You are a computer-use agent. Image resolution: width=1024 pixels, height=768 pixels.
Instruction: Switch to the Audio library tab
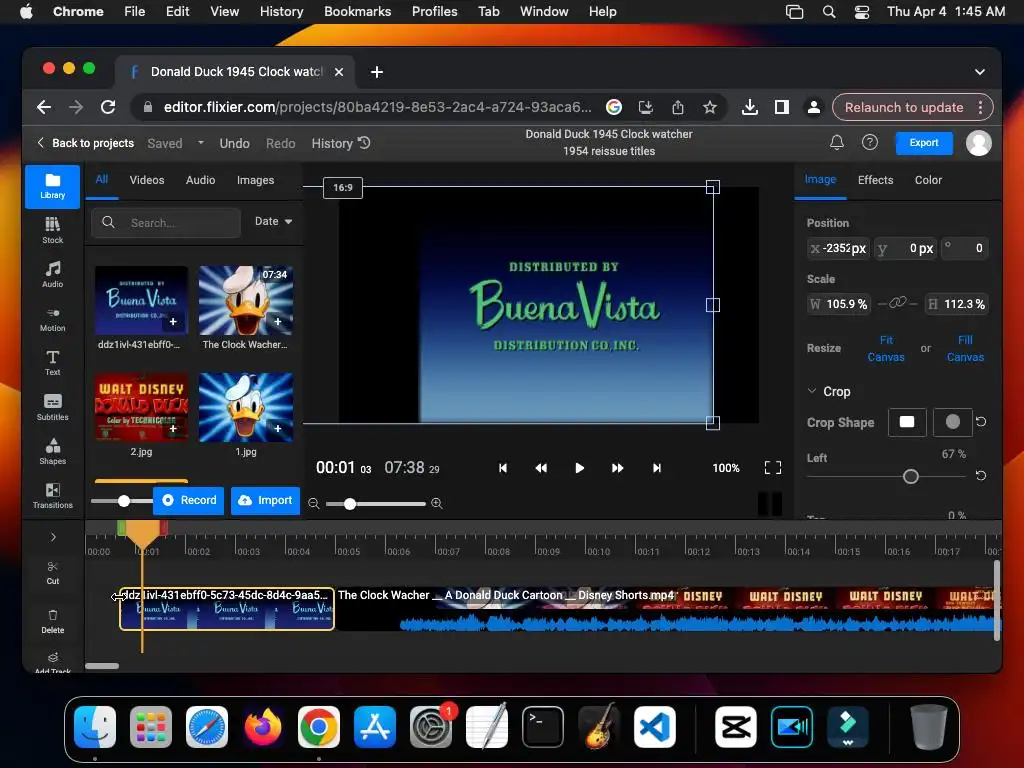200,180
